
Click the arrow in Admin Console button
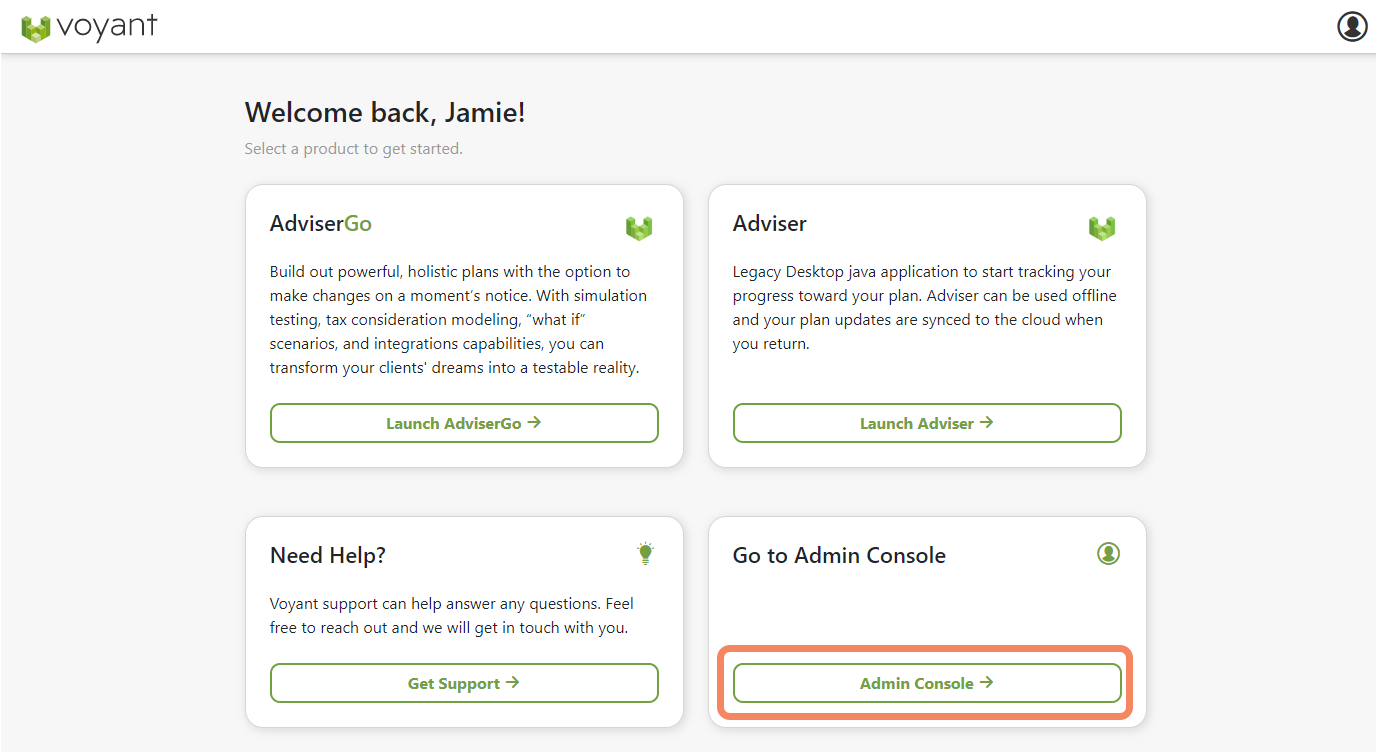pos(987,683)
